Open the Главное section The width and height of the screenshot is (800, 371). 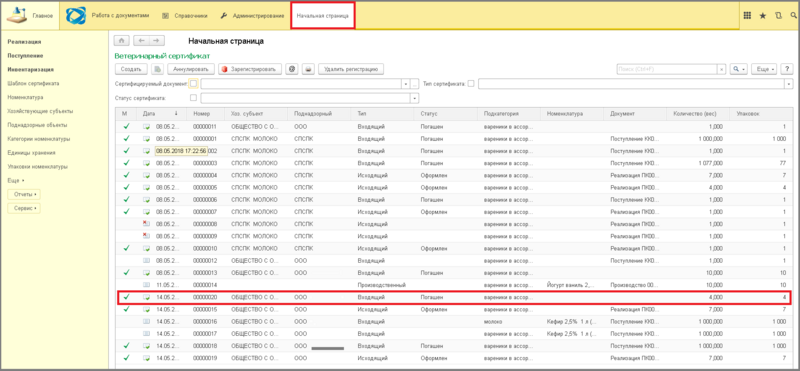point(30,16)
